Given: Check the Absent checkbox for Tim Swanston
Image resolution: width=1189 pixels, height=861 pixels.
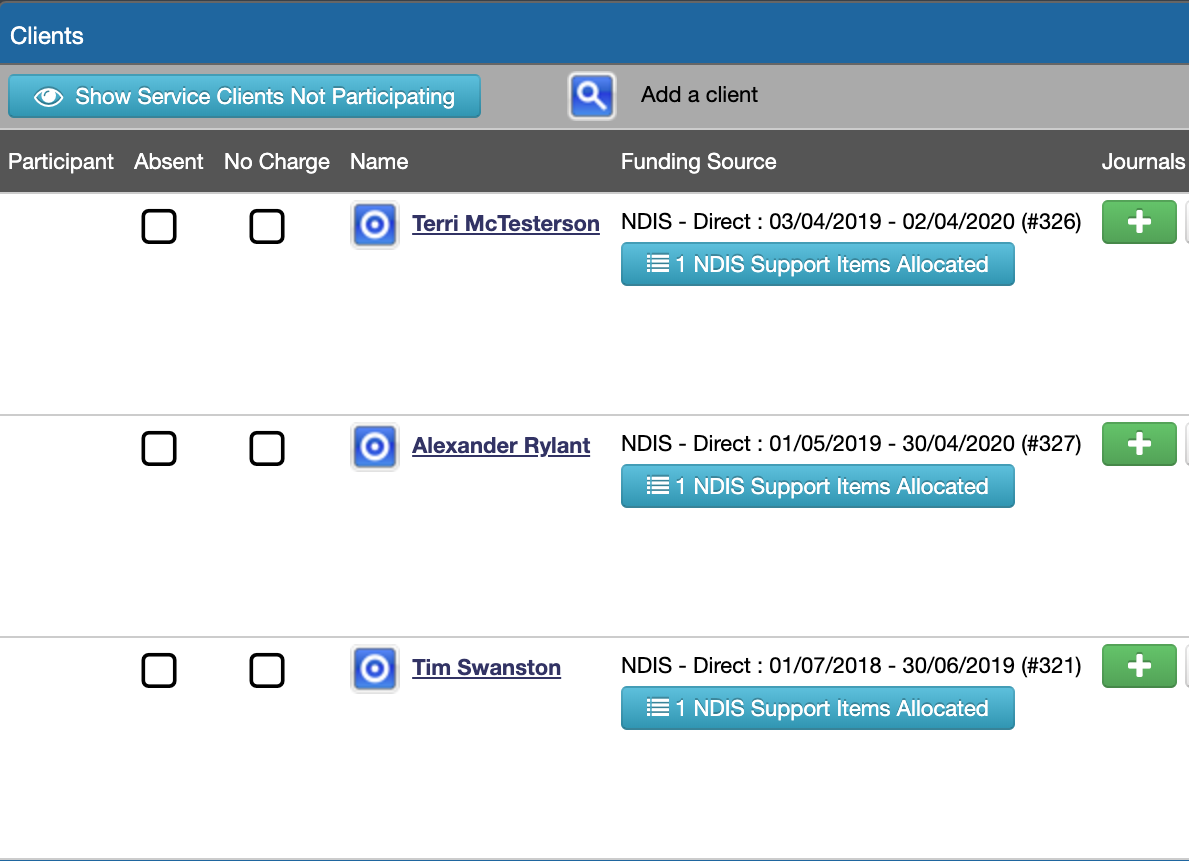Looking at the screenshot, I should 159,671.
